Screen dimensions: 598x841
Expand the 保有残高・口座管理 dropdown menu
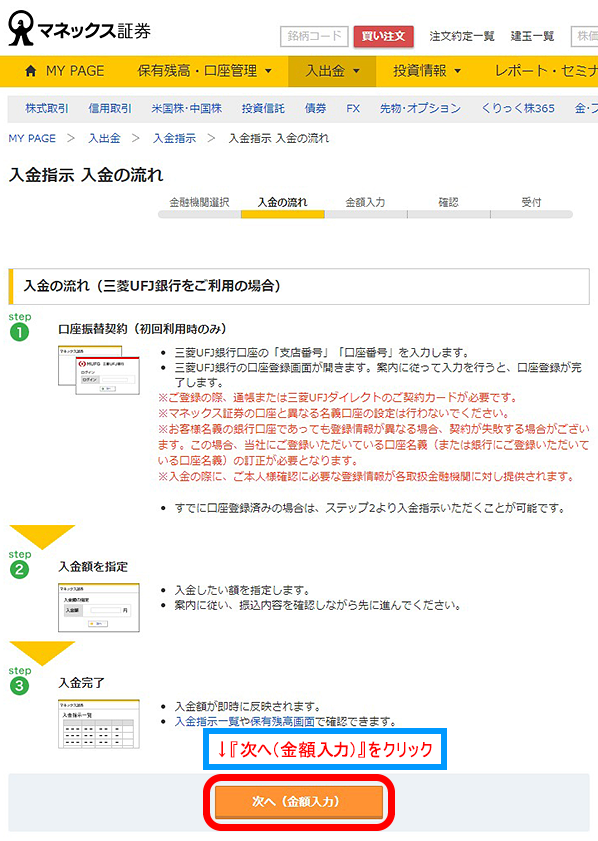[204, 71]
